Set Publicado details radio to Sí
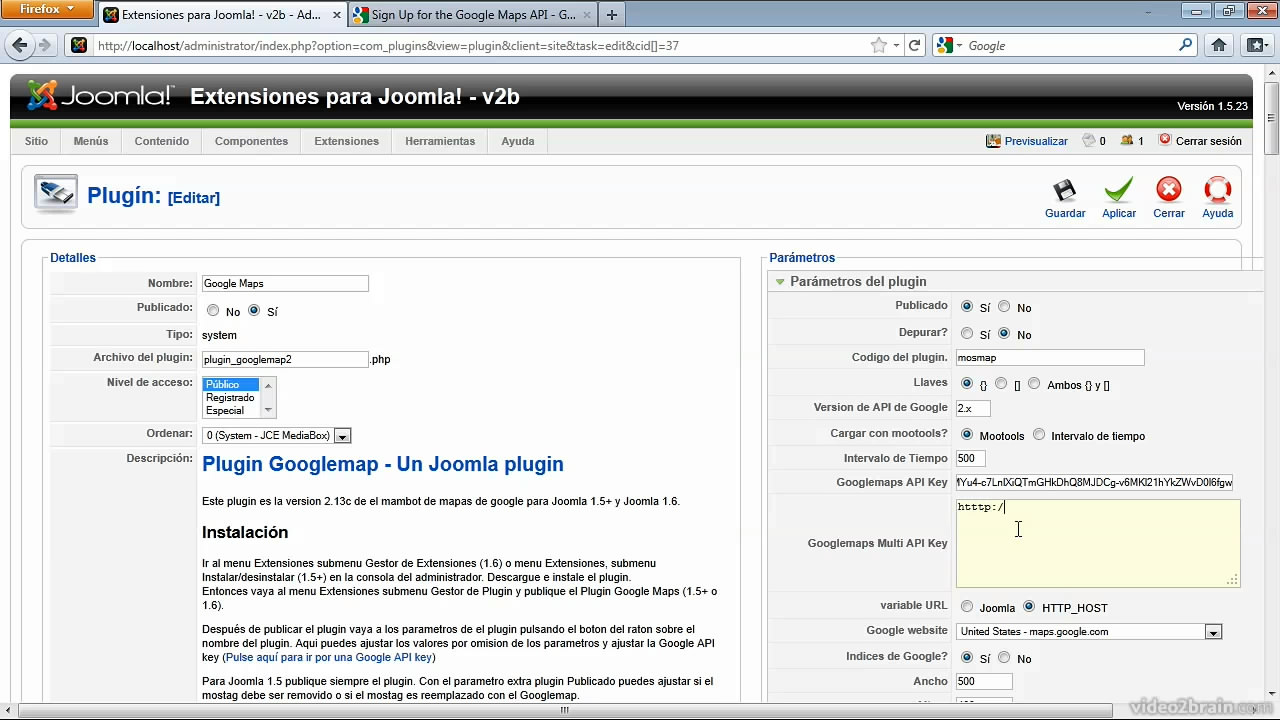The height and width of the screenshot is (720, 1280). pyautogui.click(x=254, y=311)
